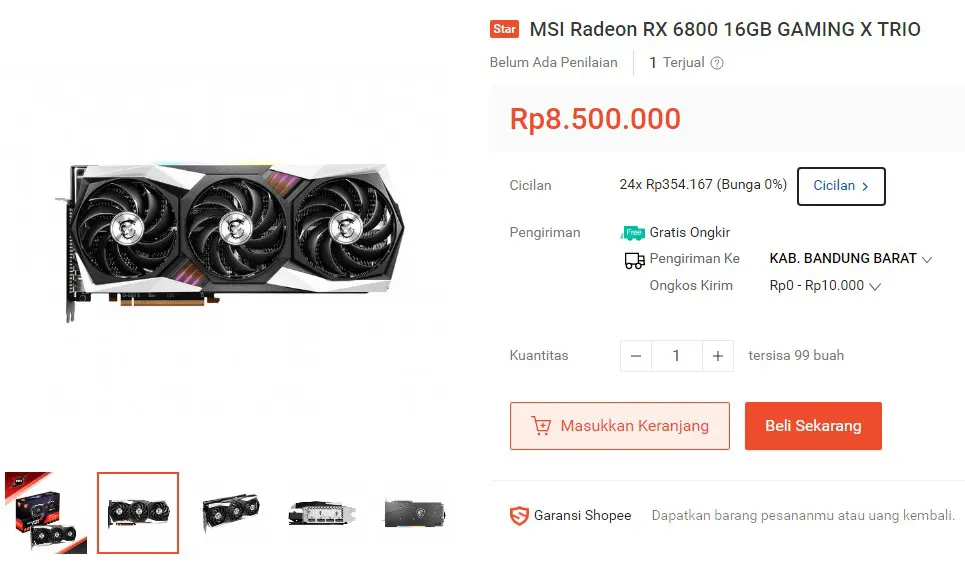Decrease quantity with the minus button
The width and height of the screenshot is (965, 580).
(636, 356)
